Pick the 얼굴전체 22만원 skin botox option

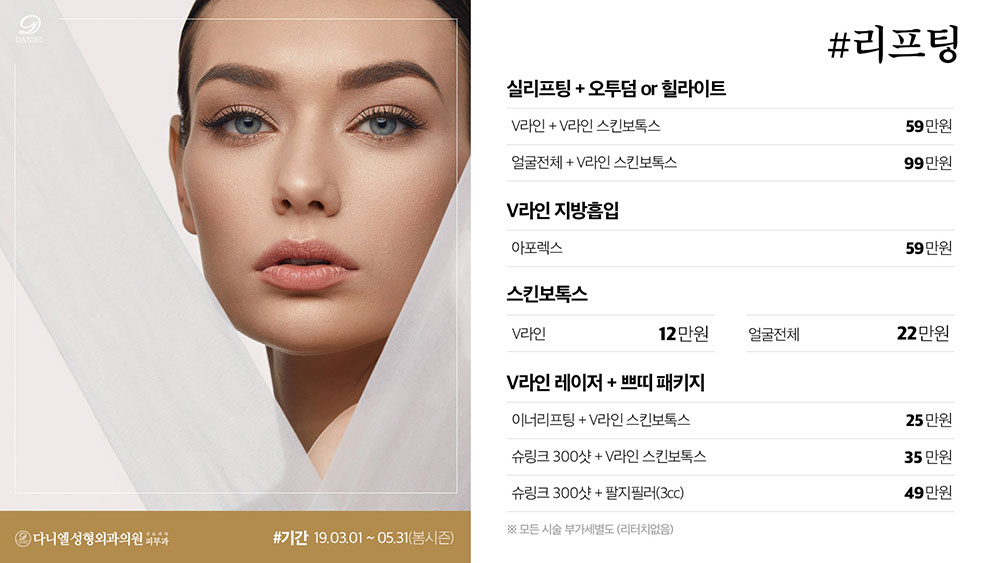coord(850,333)
